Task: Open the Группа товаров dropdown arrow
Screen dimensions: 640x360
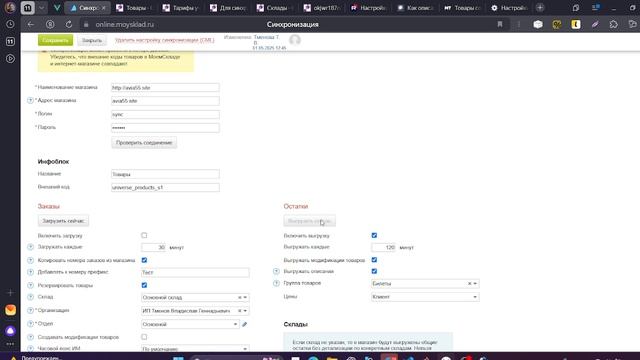Action: point(475,284)
